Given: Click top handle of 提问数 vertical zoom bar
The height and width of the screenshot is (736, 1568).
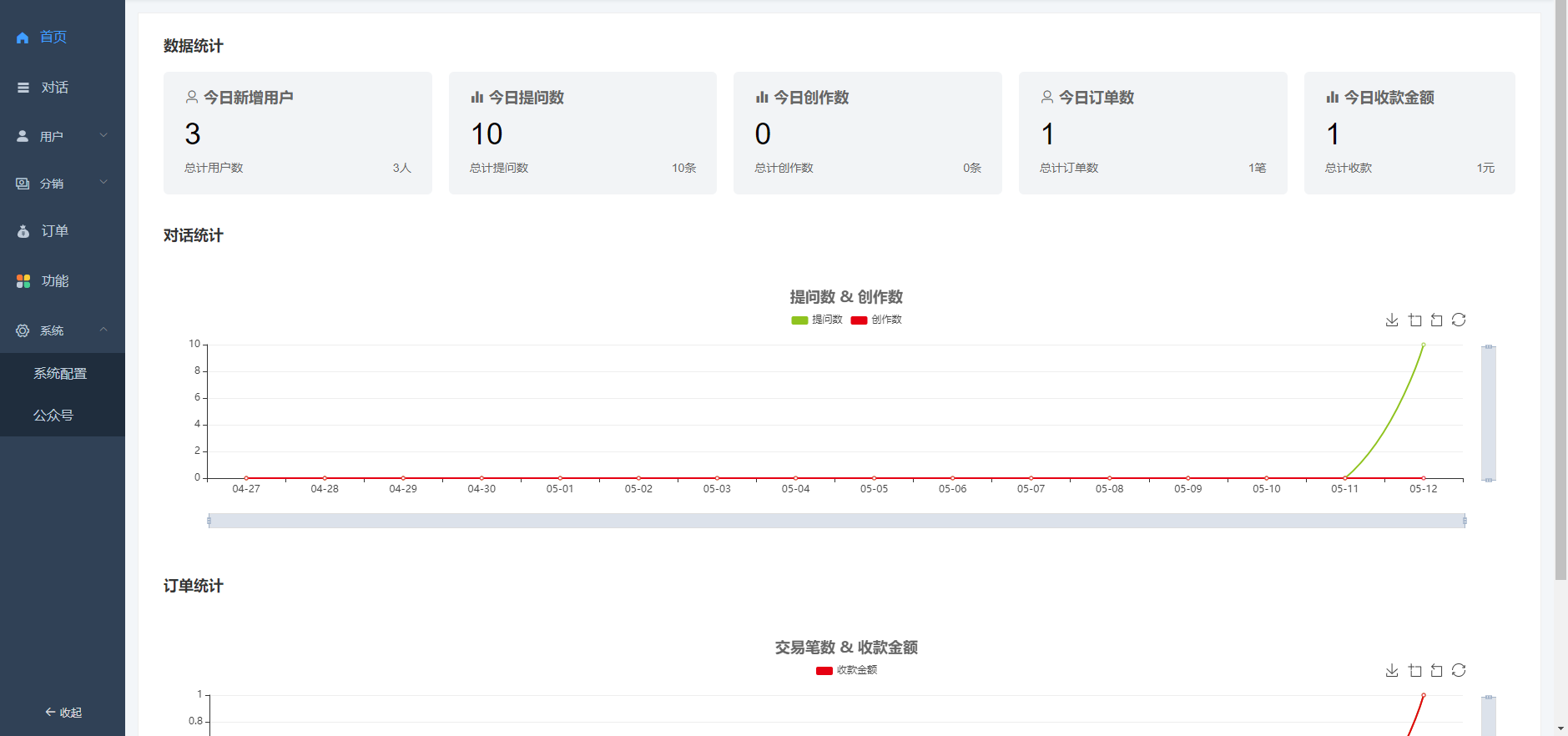Looking at the screenshot, I should click(1489, 346).
